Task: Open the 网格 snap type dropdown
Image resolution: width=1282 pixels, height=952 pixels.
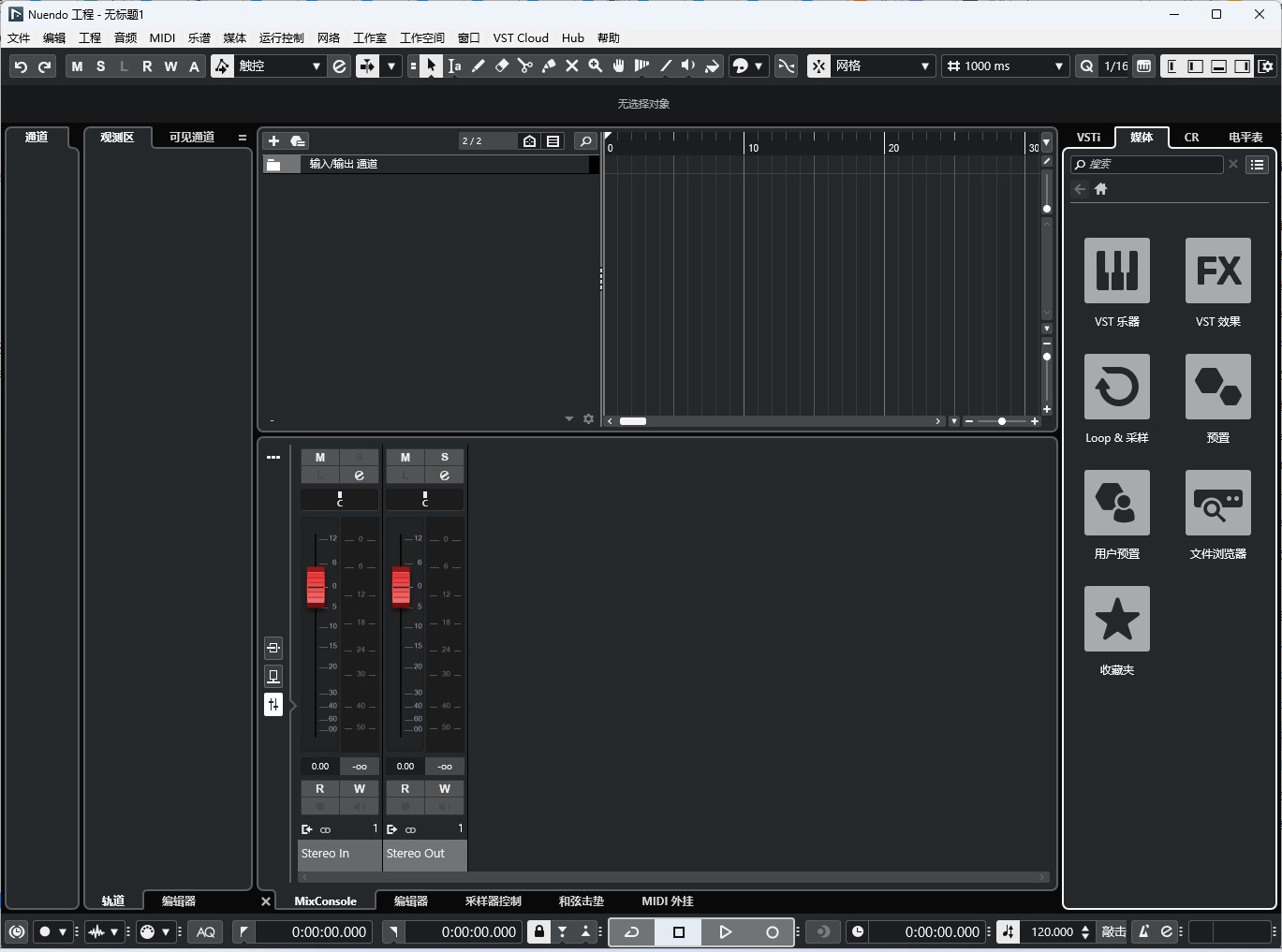Action: (x=882, y=66)
